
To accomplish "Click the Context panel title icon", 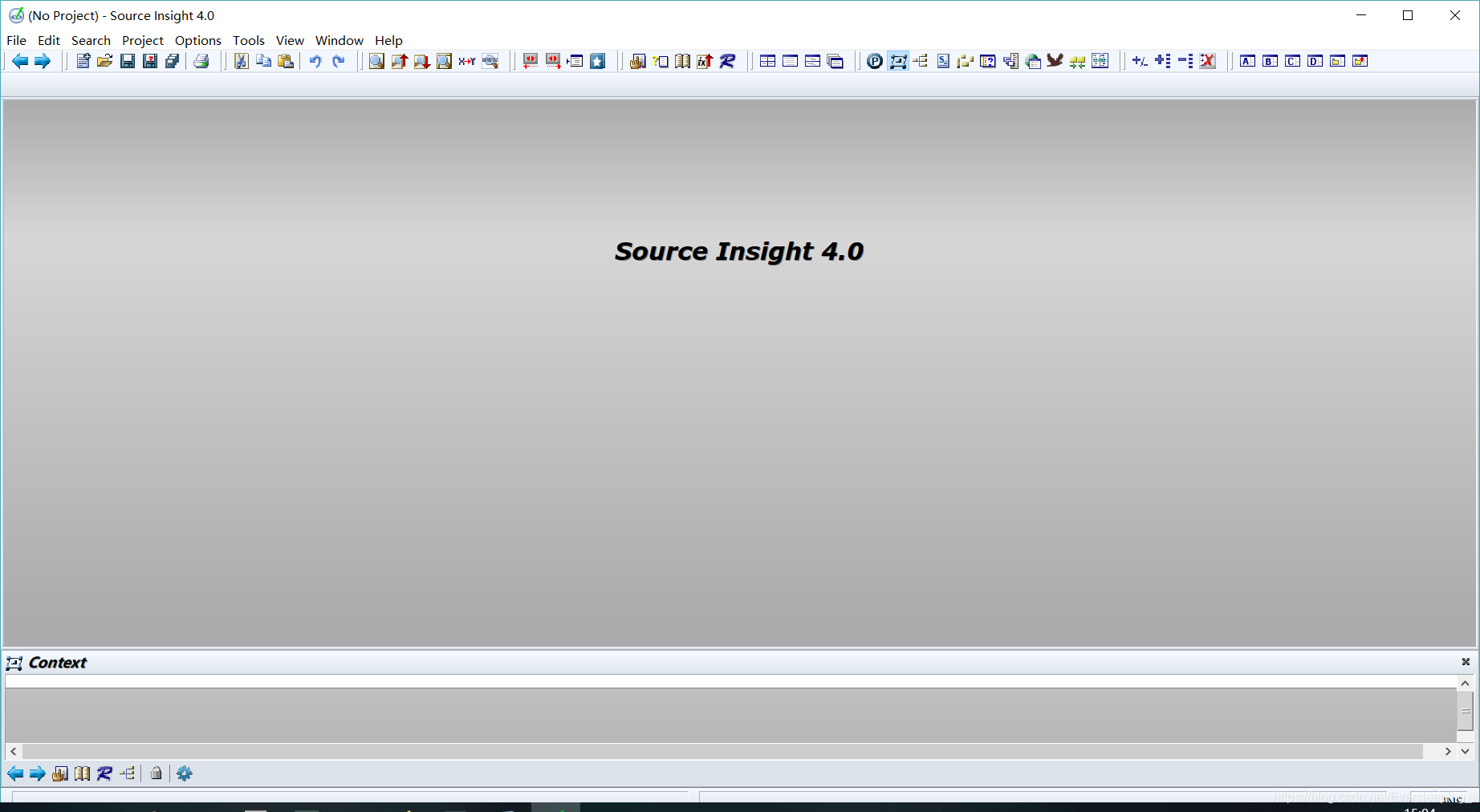I will [14, 663].
